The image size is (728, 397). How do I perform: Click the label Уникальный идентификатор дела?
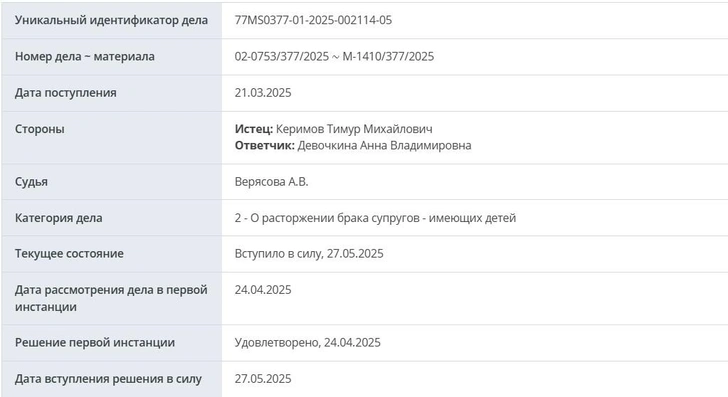click(x=111, y=20)
